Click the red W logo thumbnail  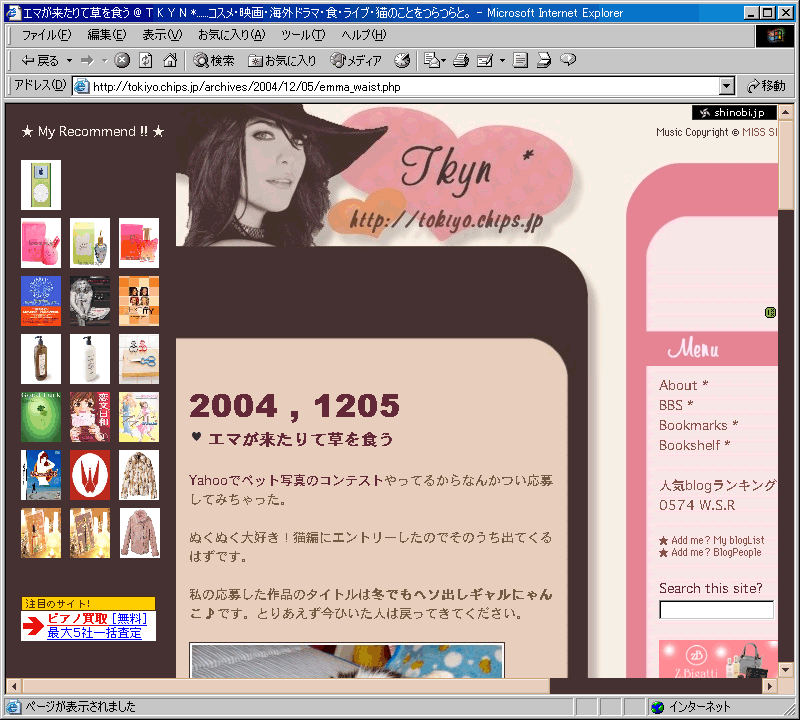[x=90, y=475]
